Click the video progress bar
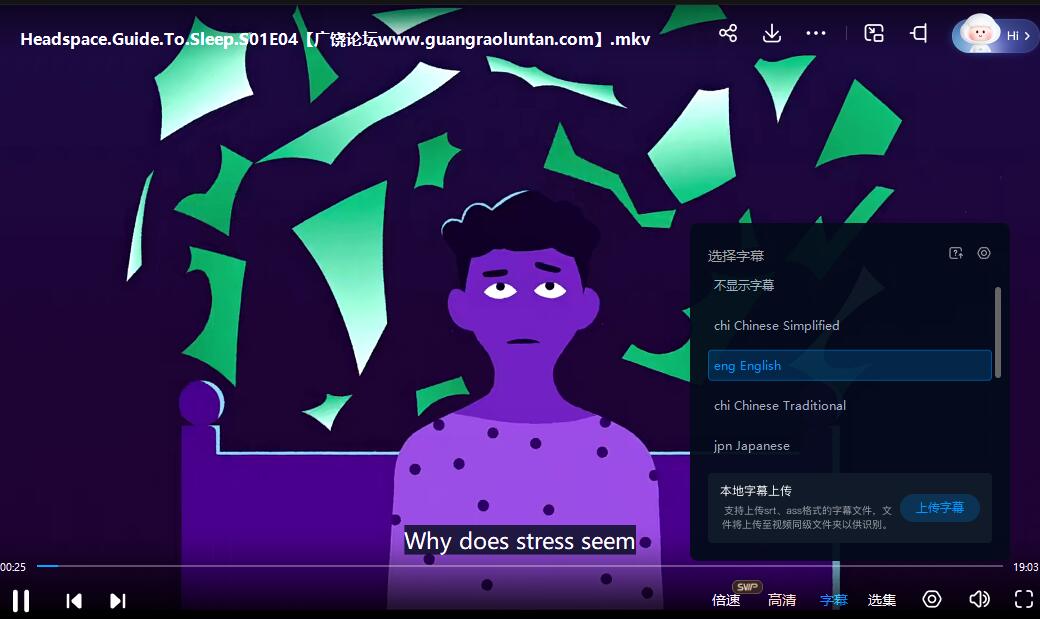Screen dimensions: 1040x619 [519, 566]
